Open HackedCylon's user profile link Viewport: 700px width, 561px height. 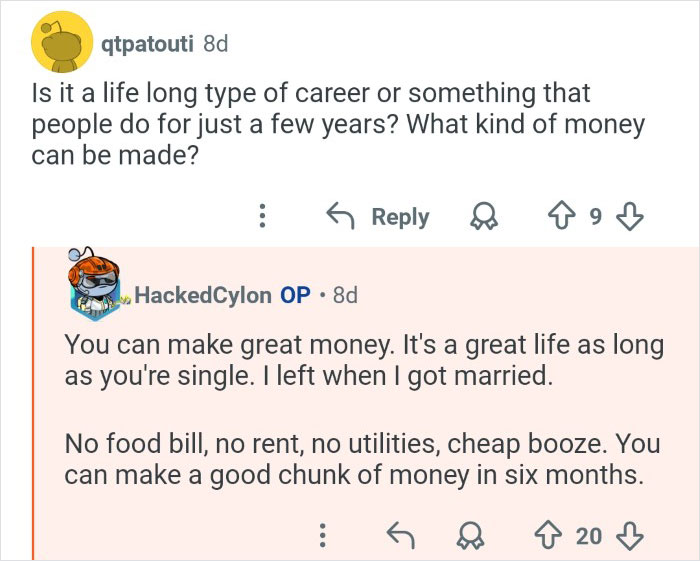[x=202, y=294]
